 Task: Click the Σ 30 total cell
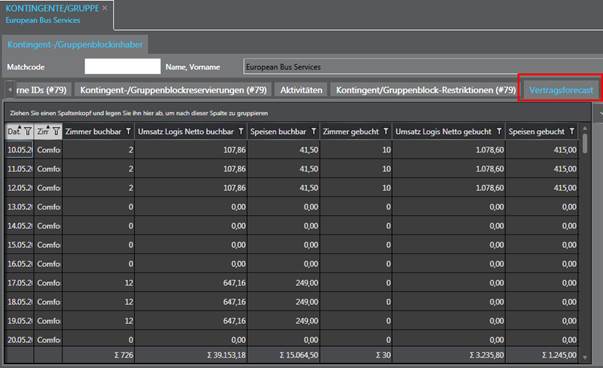coord(356,355)
